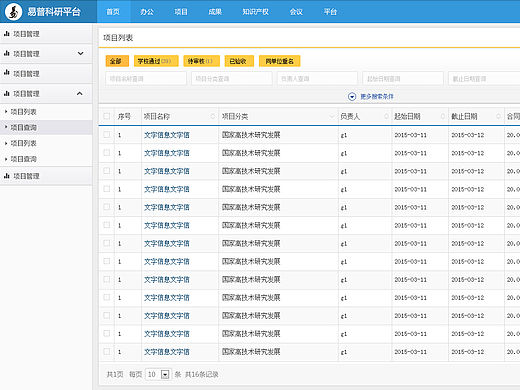
Task: Switch to the 平台 tab
Action: pyautogui.click(x=330, y=12)
